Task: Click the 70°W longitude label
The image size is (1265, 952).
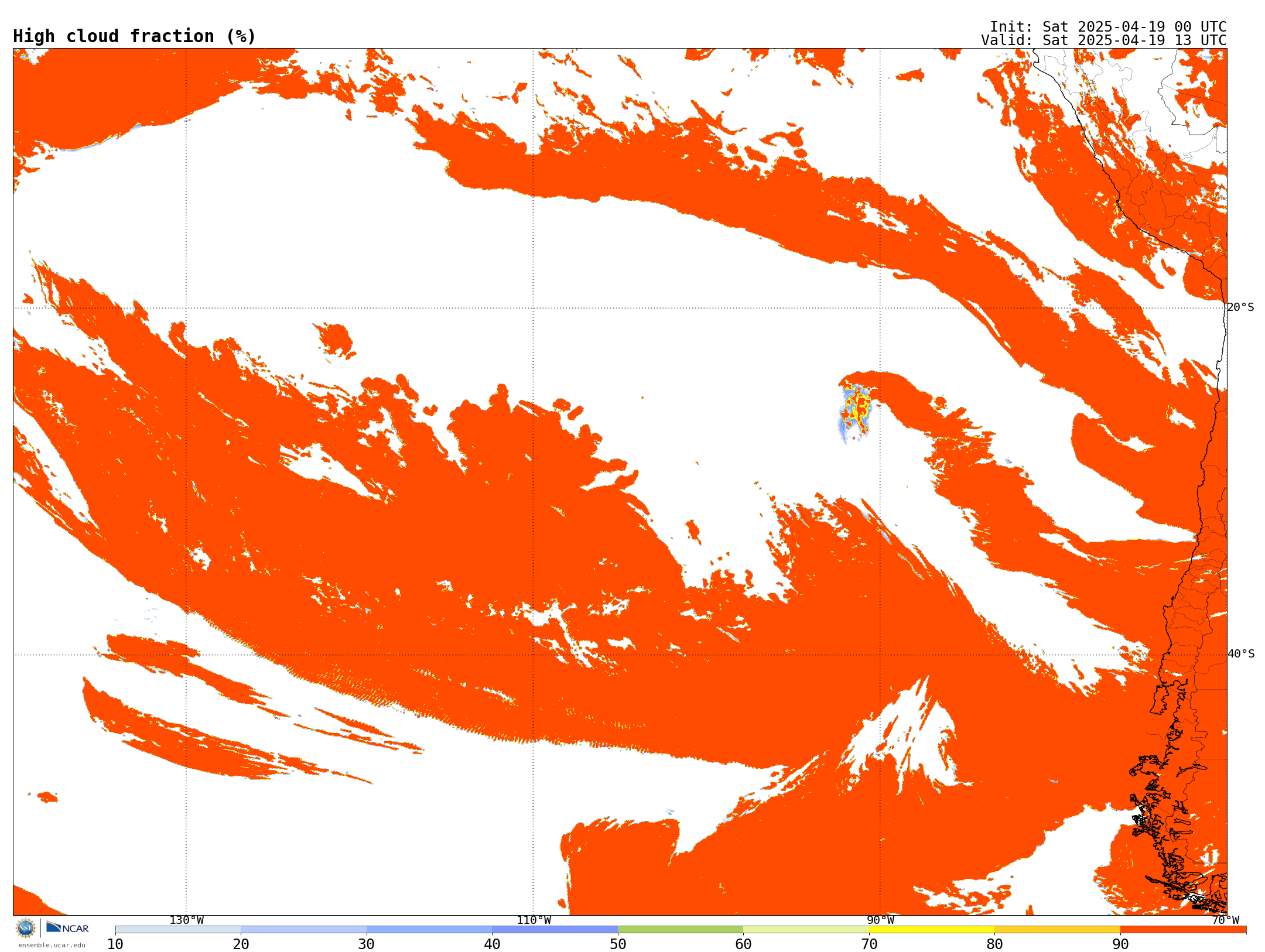Action: [1225, 920]
